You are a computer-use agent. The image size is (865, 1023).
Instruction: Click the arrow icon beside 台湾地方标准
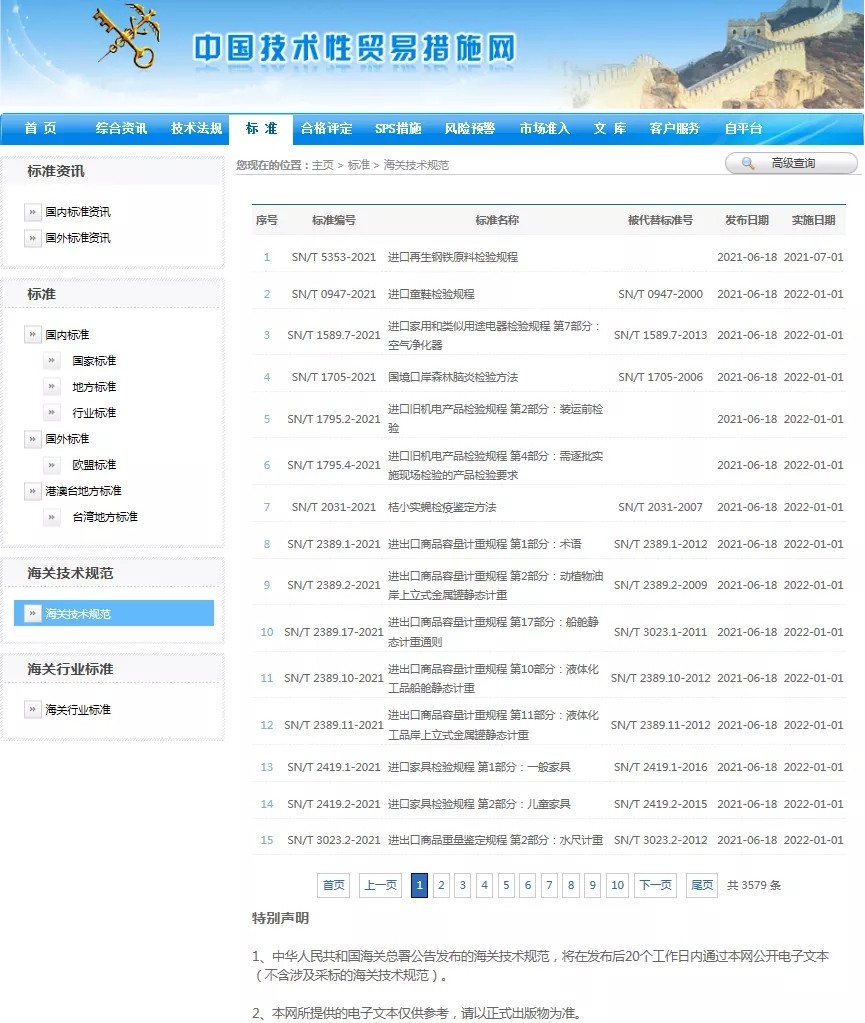pos(51,517)
